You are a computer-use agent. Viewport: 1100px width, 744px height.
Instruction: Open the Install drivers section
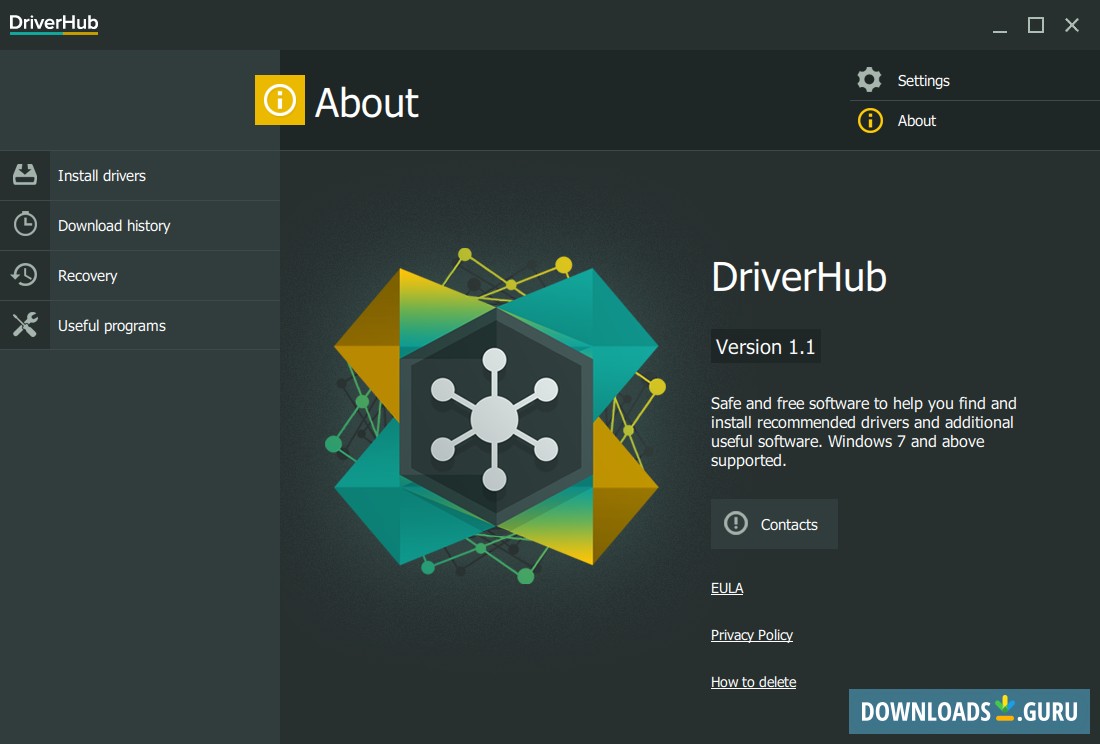tap(140, 175)
